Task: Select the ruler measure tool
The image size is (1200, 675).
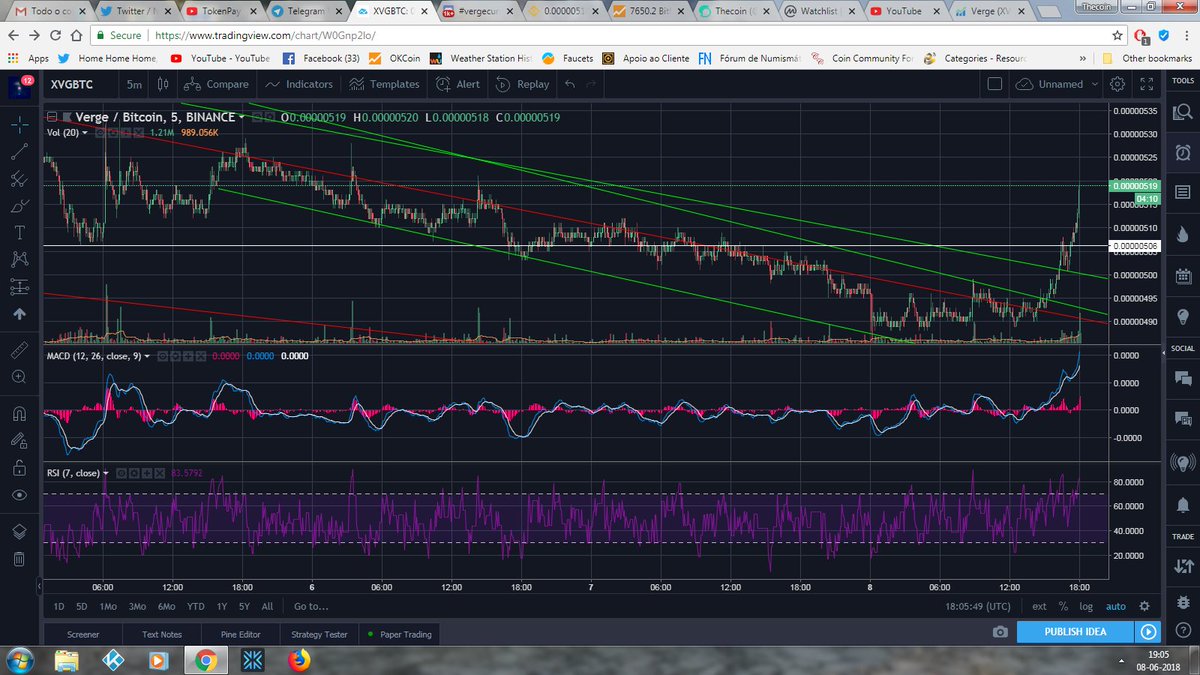Action: coord(20,350)
